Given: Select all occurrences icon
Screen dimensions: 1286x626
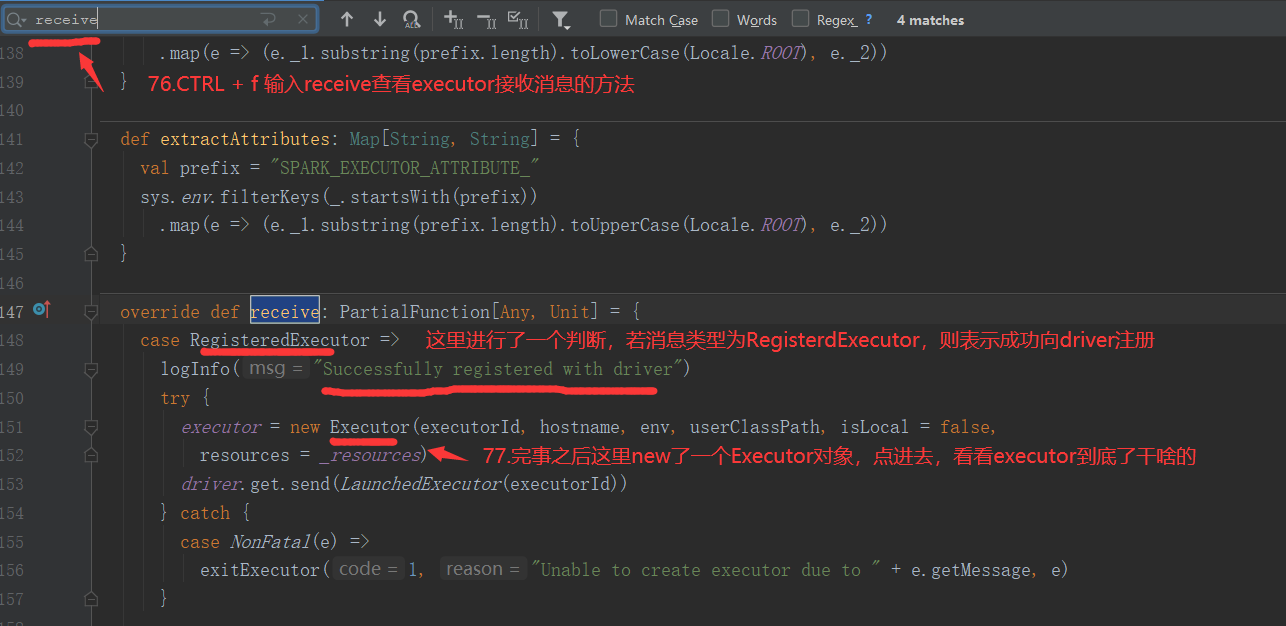Looking at the screenshot, I should click(x=518, y=20).
